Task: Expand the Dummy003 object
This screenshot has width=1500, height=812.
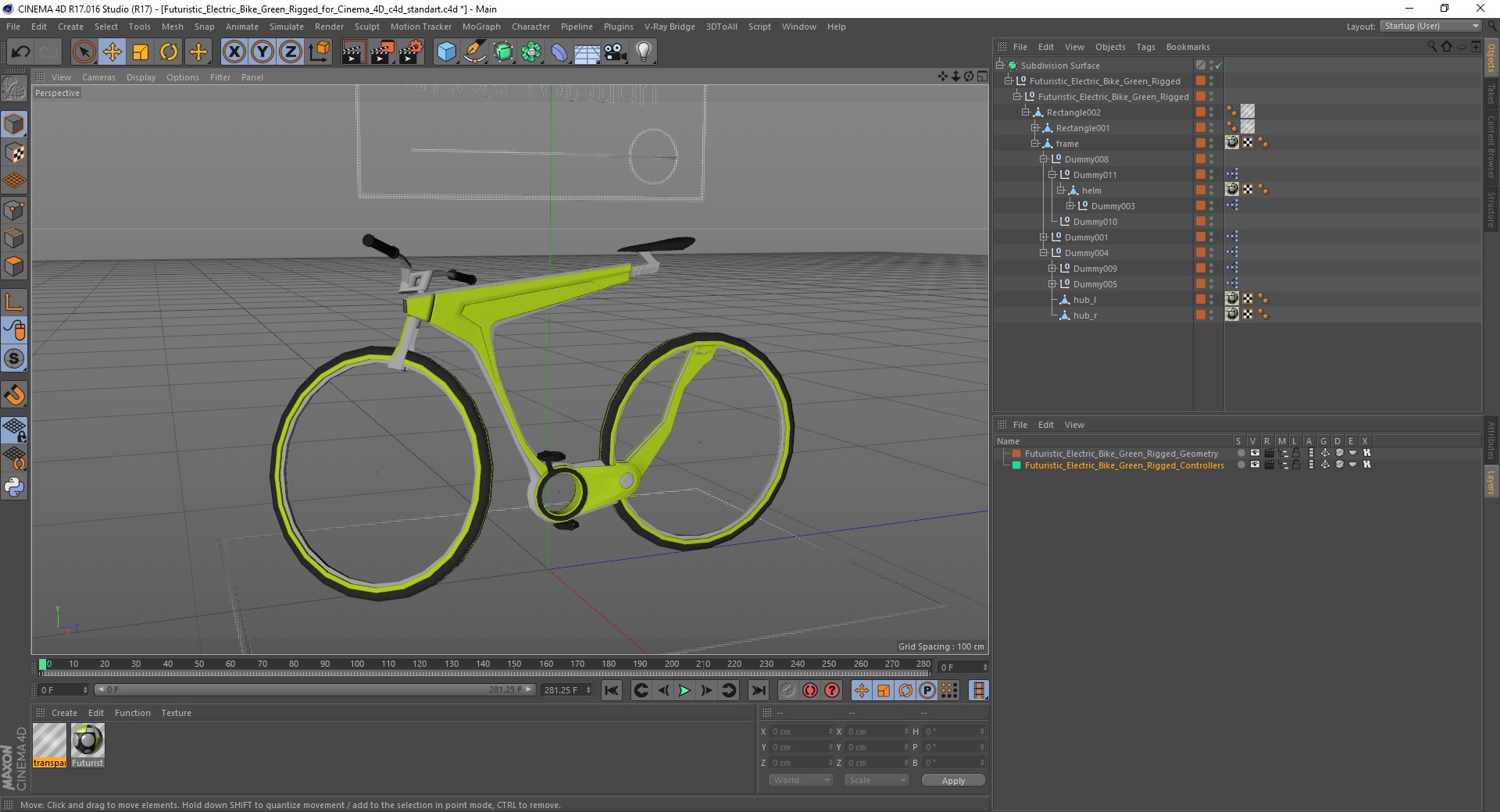Action: tap(1070, 206)
